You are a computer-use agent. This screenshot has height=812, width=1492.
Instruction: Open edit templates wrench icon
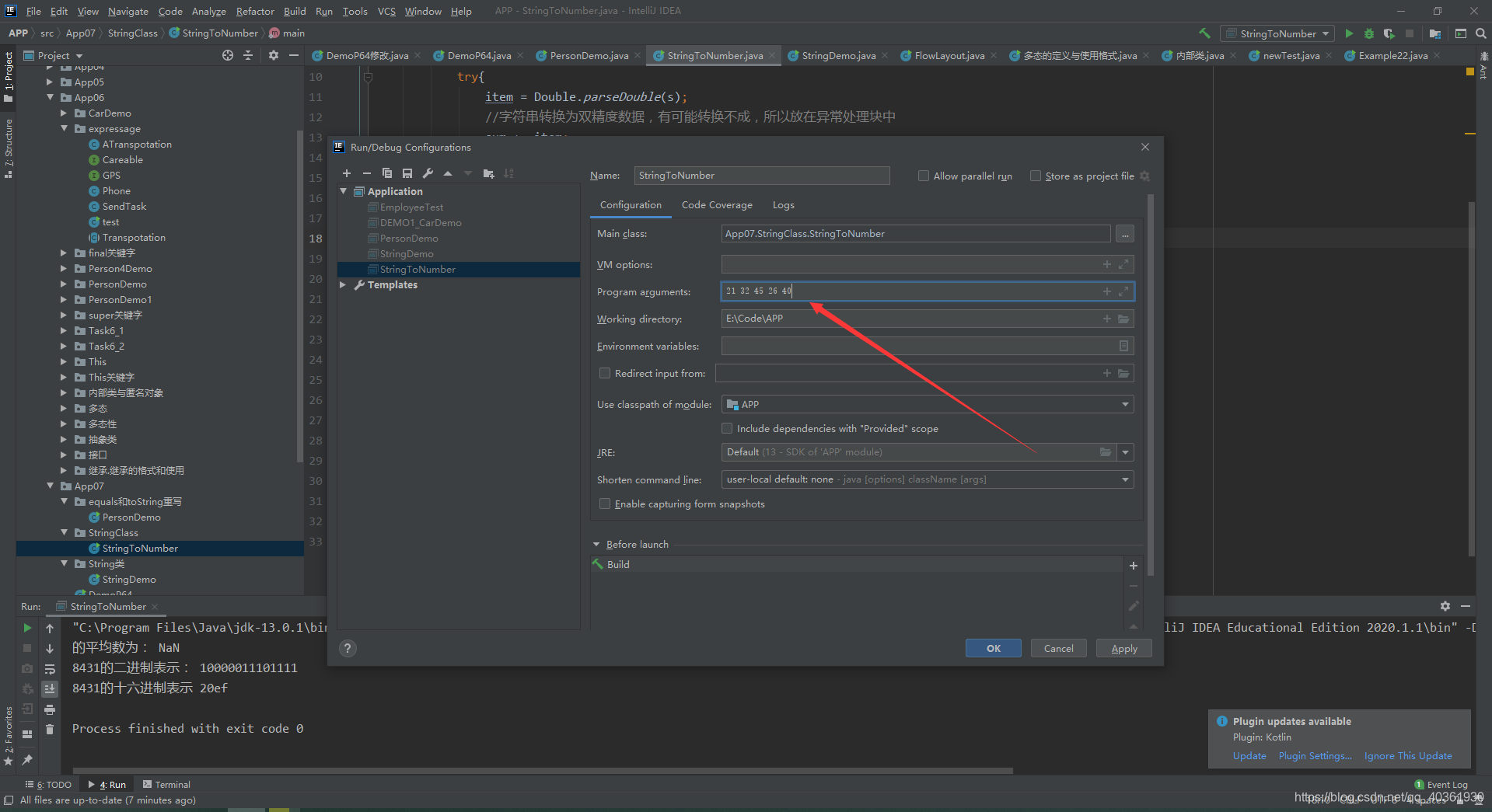[428, 173]
